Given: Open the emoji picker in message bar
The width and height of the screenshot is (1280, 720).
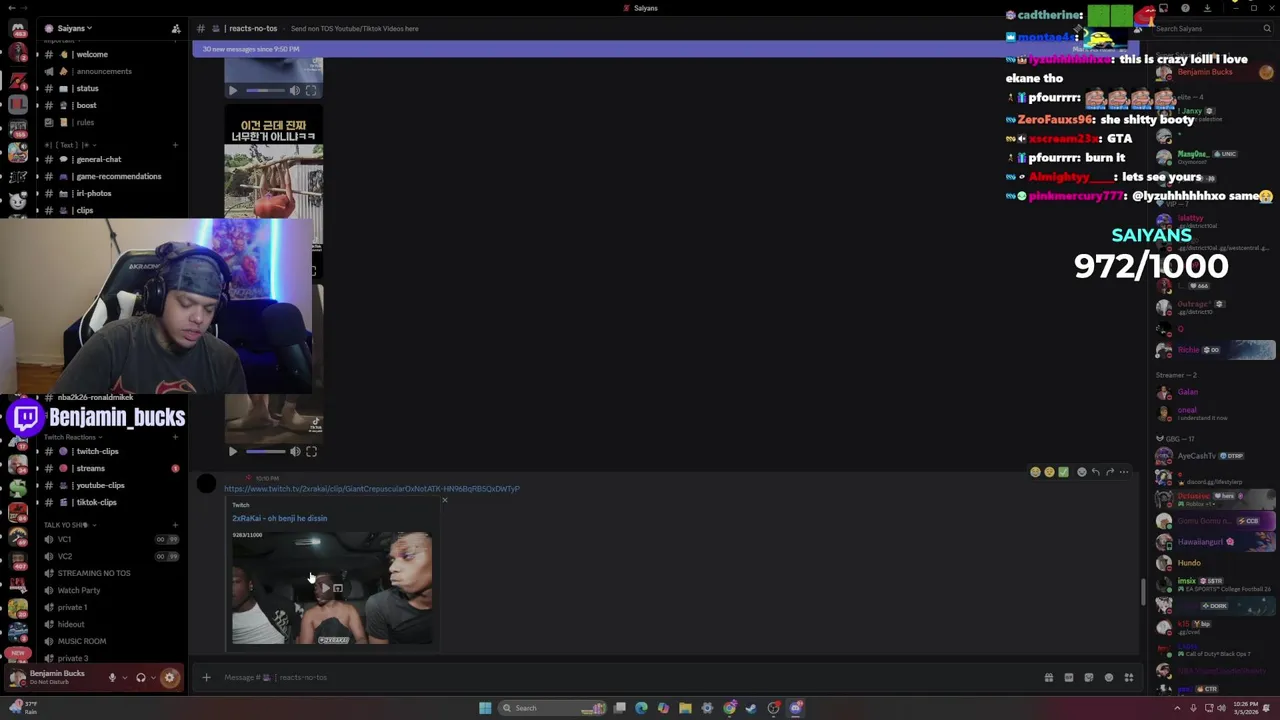Looking at the screenshot, I should click(1109, 678).
